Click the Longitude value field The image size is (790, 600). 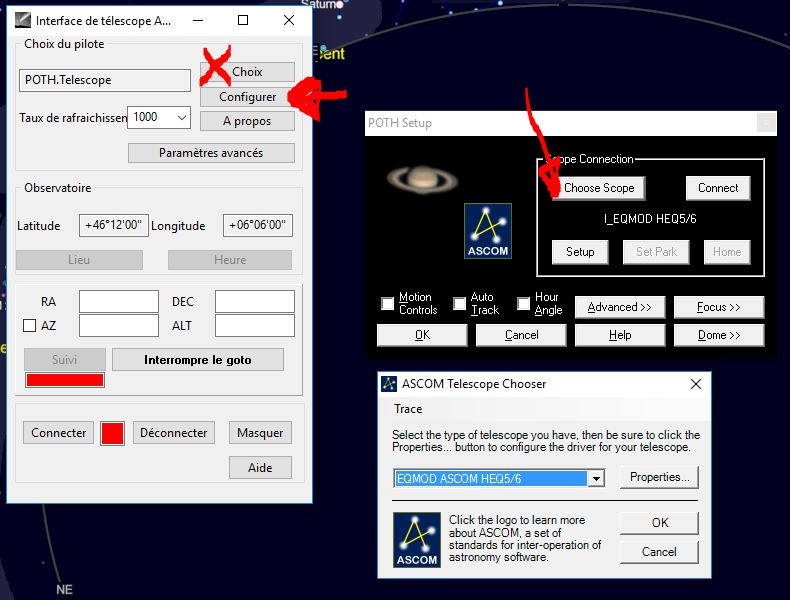coord(258,225)
